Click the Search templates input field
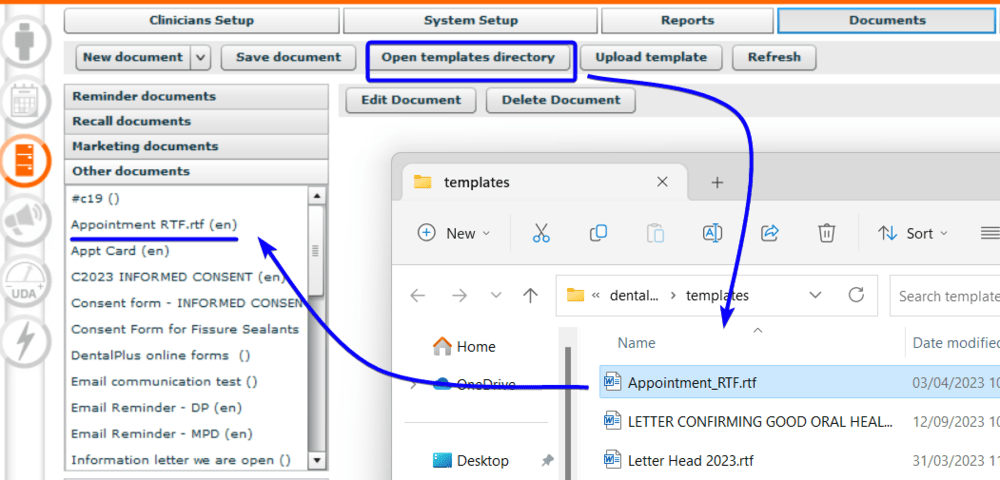The width and height of the screenshot is (1000, 480). 945,296
